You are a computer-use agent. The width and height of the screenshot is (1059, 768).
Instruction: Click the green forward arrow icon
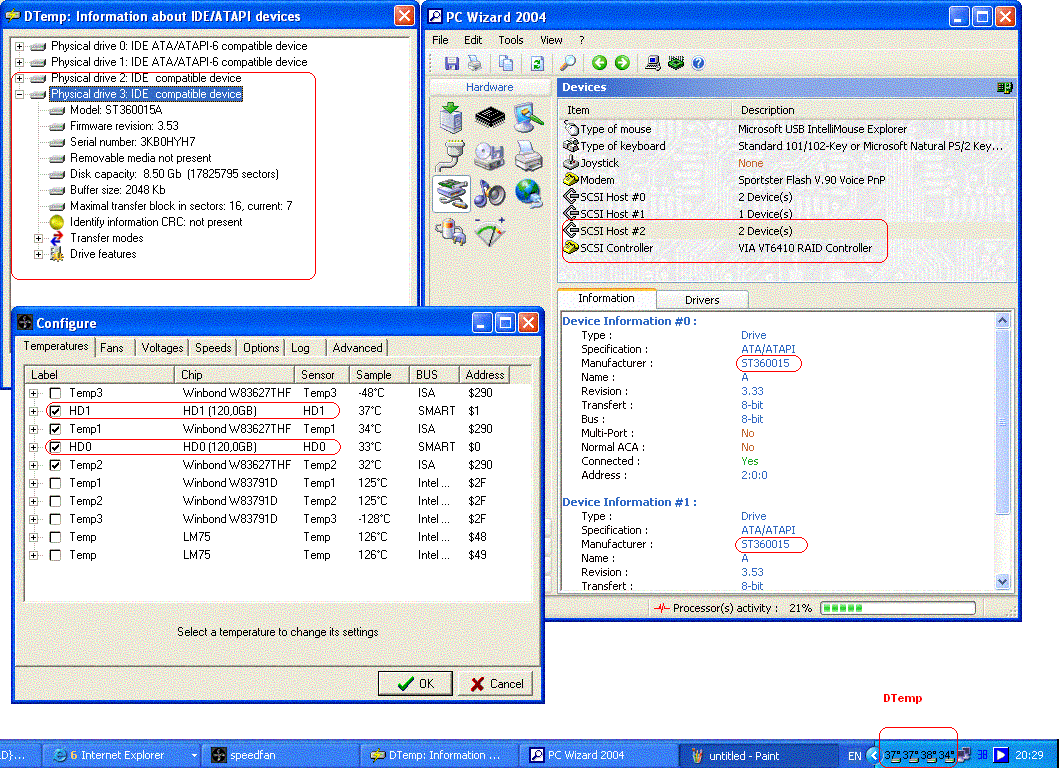pyautogui.click(x=622, y=63)
